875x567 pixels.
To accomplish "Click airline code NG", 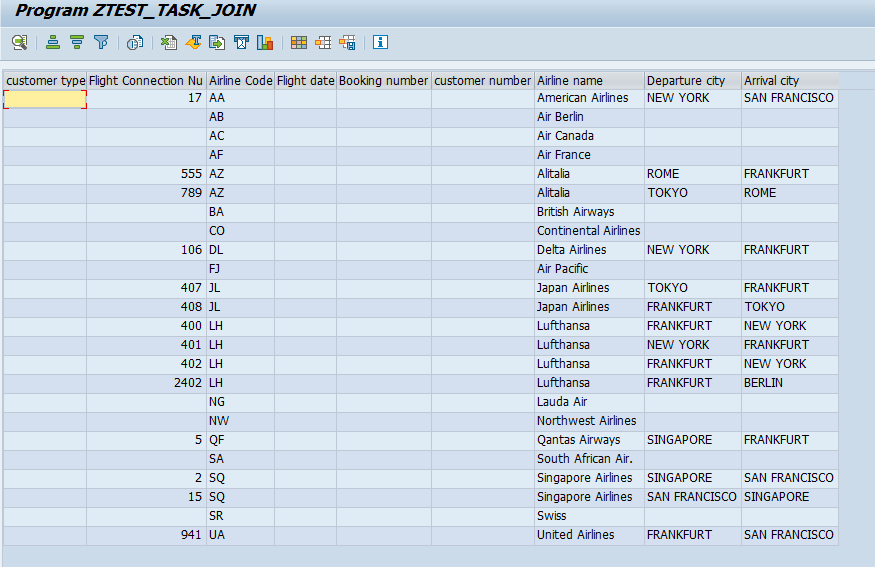I will click(241, 402).
